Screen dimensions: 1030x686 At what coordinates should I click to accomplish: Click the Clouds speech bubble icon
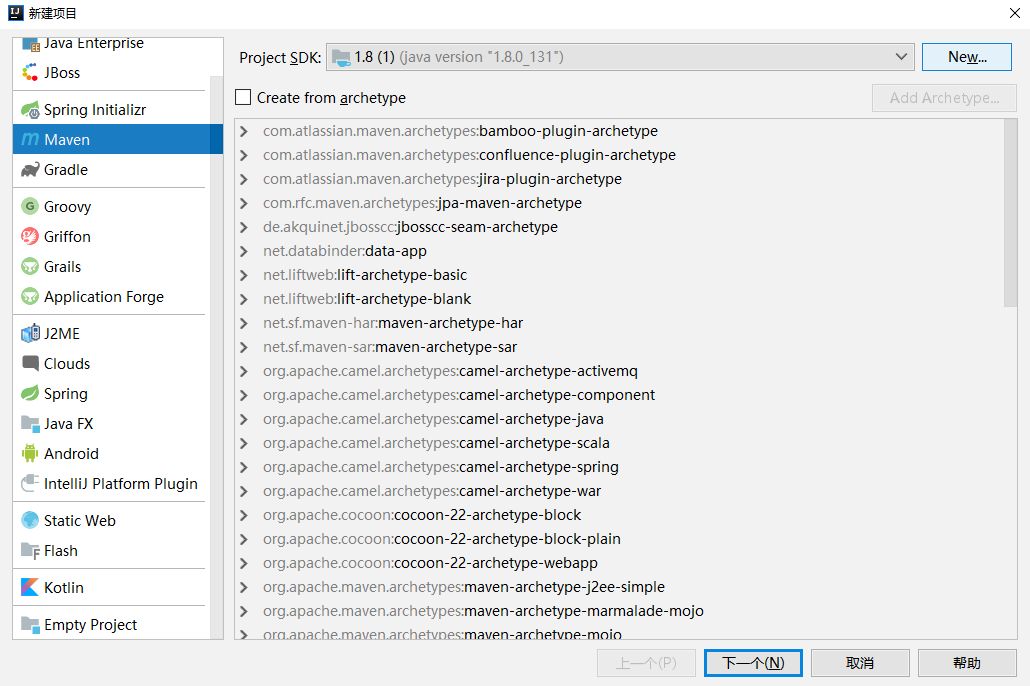pyautogui.click(x=30, y=363)
